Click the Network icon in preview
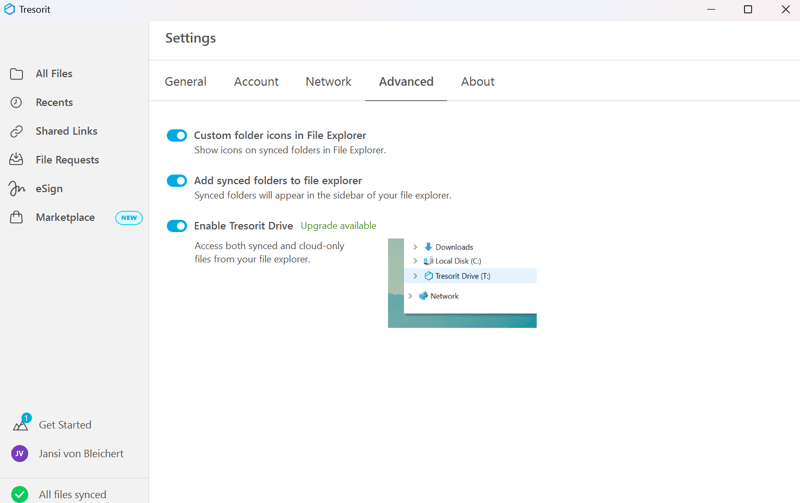 click(x=423, y=296)
